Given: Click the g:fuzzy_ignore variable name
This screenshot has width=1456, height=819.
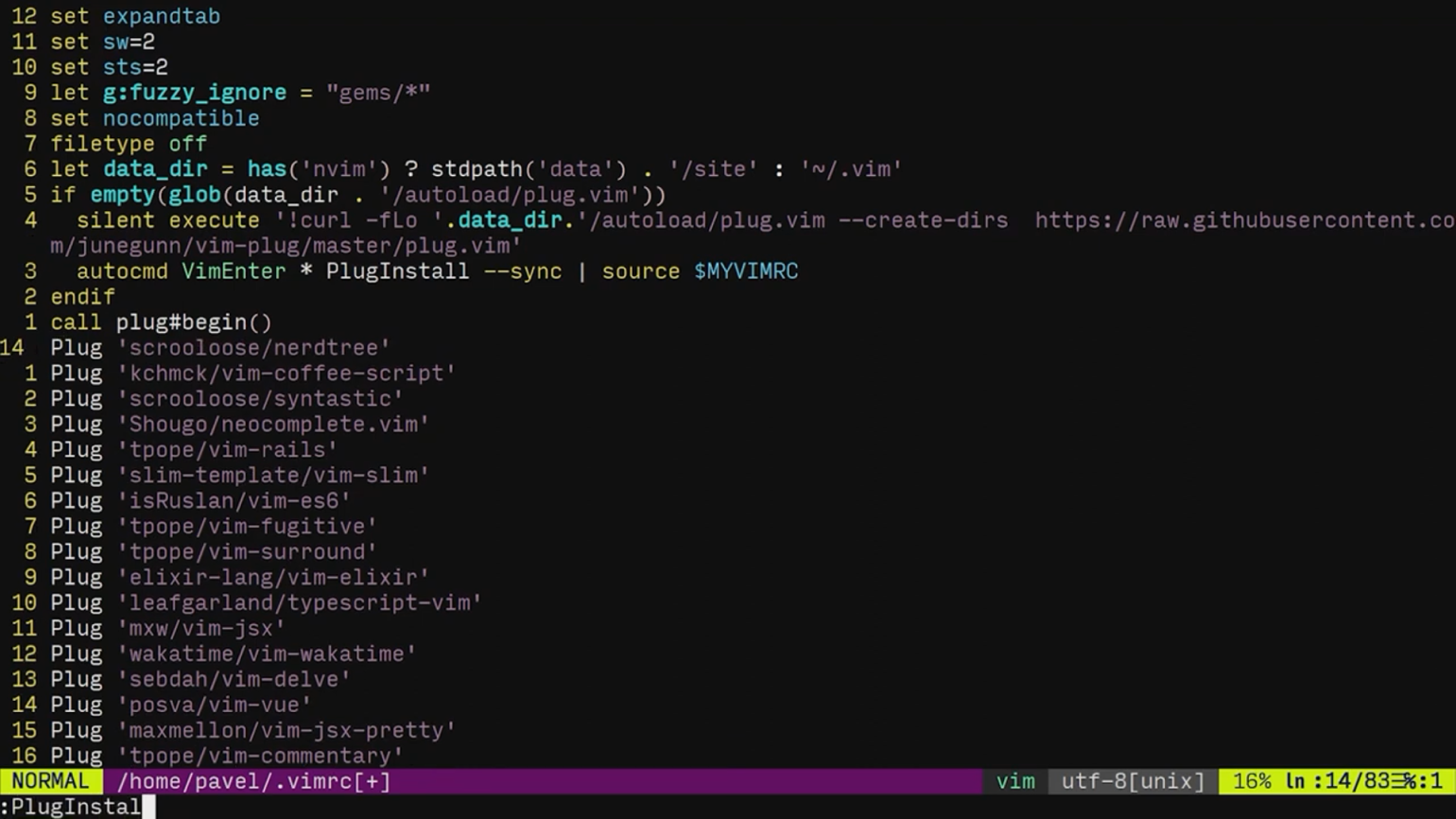Looking at the screenshot, I should [x=195, y=93].
